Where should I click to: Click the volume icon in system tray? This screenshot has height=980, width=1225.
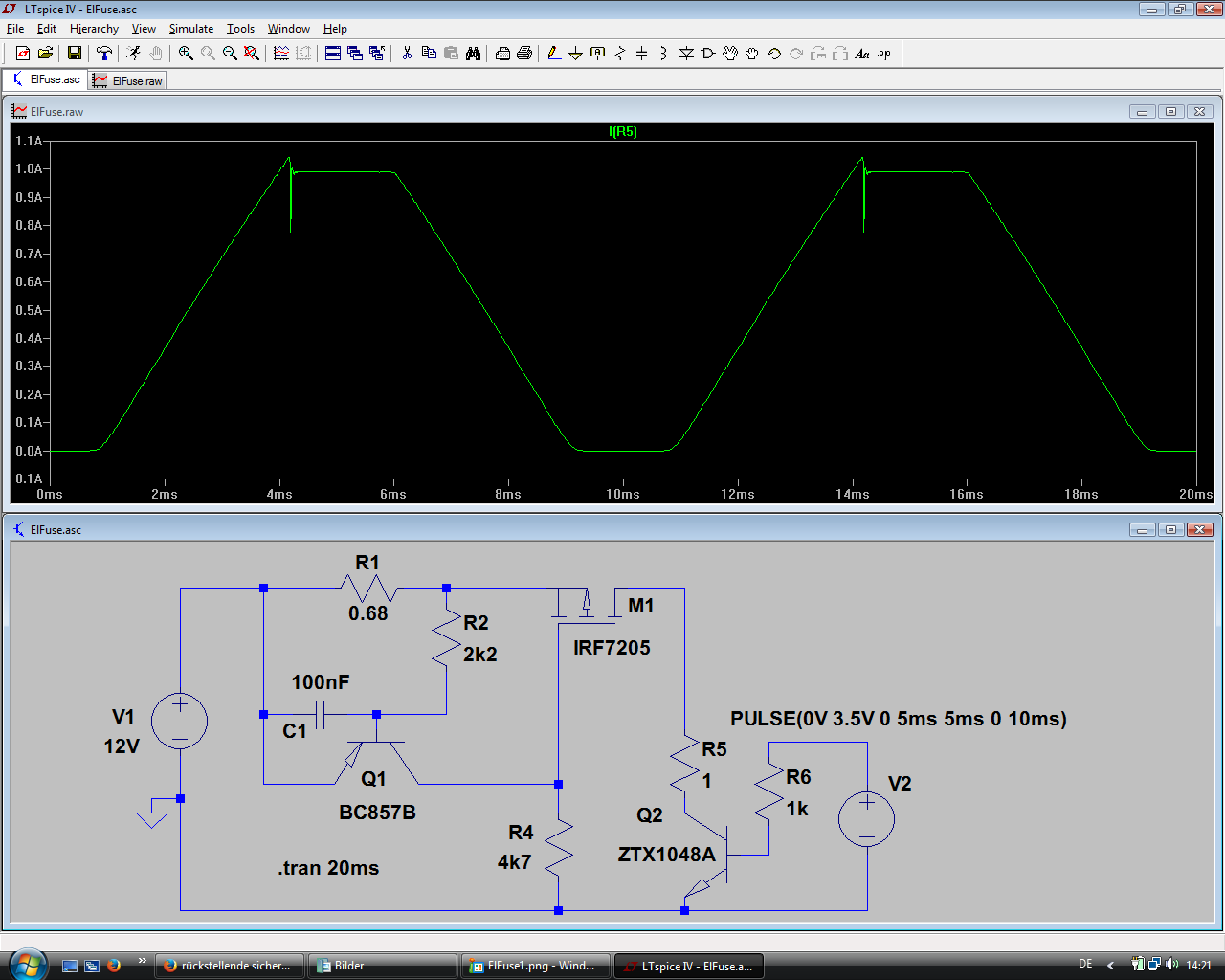pos(1173,965)
